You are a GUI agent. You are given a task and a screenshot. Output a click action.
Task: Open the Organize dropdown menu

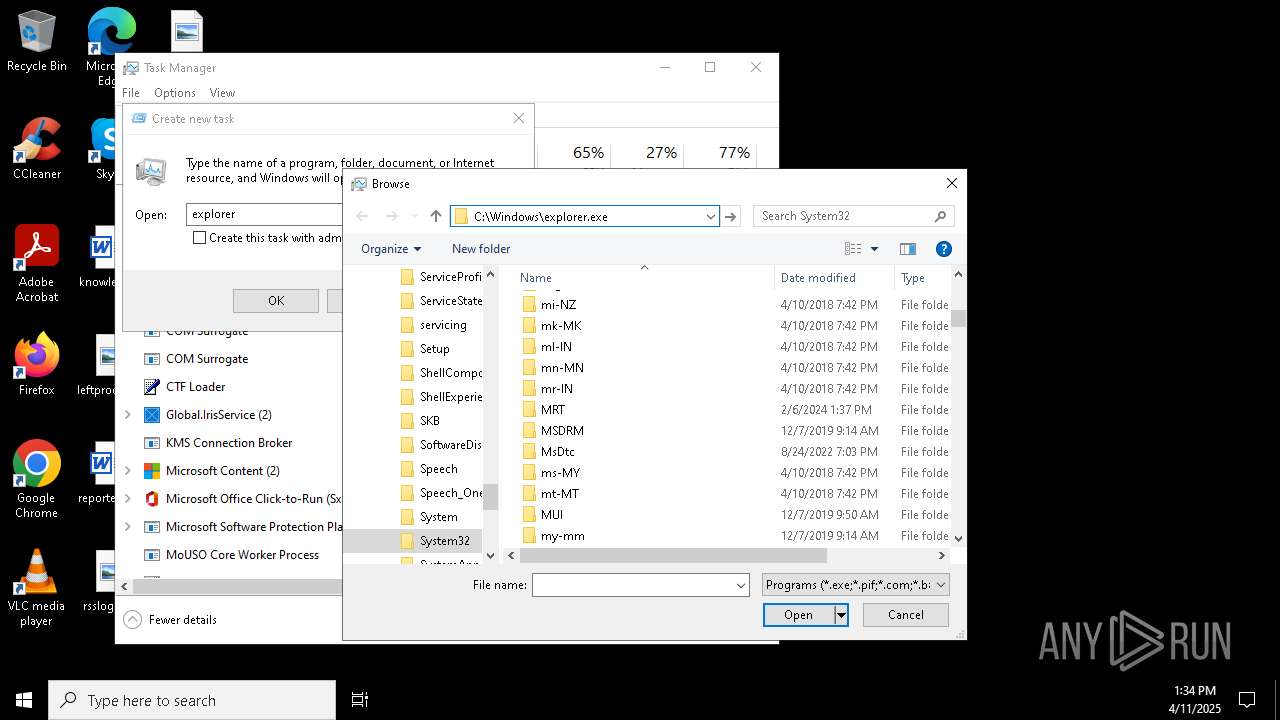click(x=391, y=249)
